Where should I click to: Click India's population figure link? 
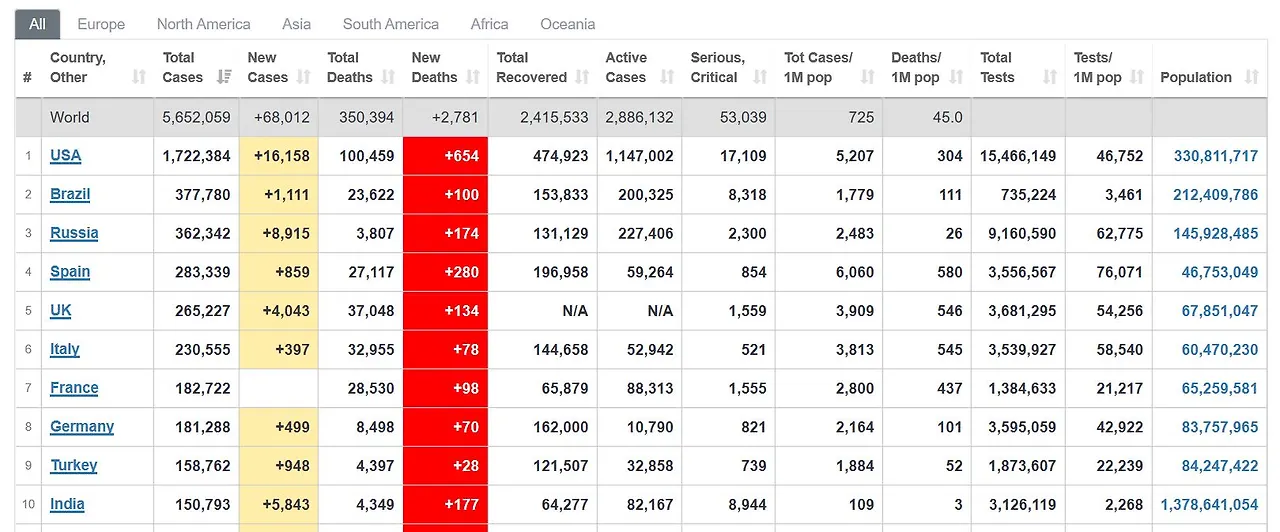tap(1210, 504)
